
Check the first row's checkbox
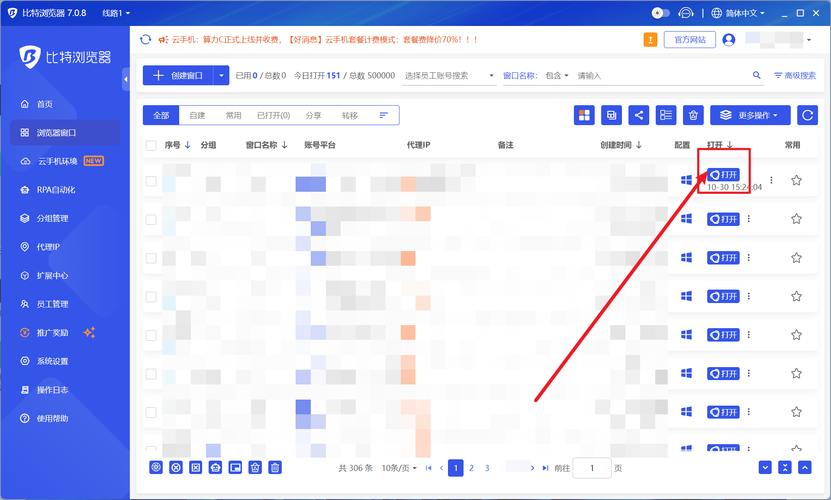coord(151,181)
